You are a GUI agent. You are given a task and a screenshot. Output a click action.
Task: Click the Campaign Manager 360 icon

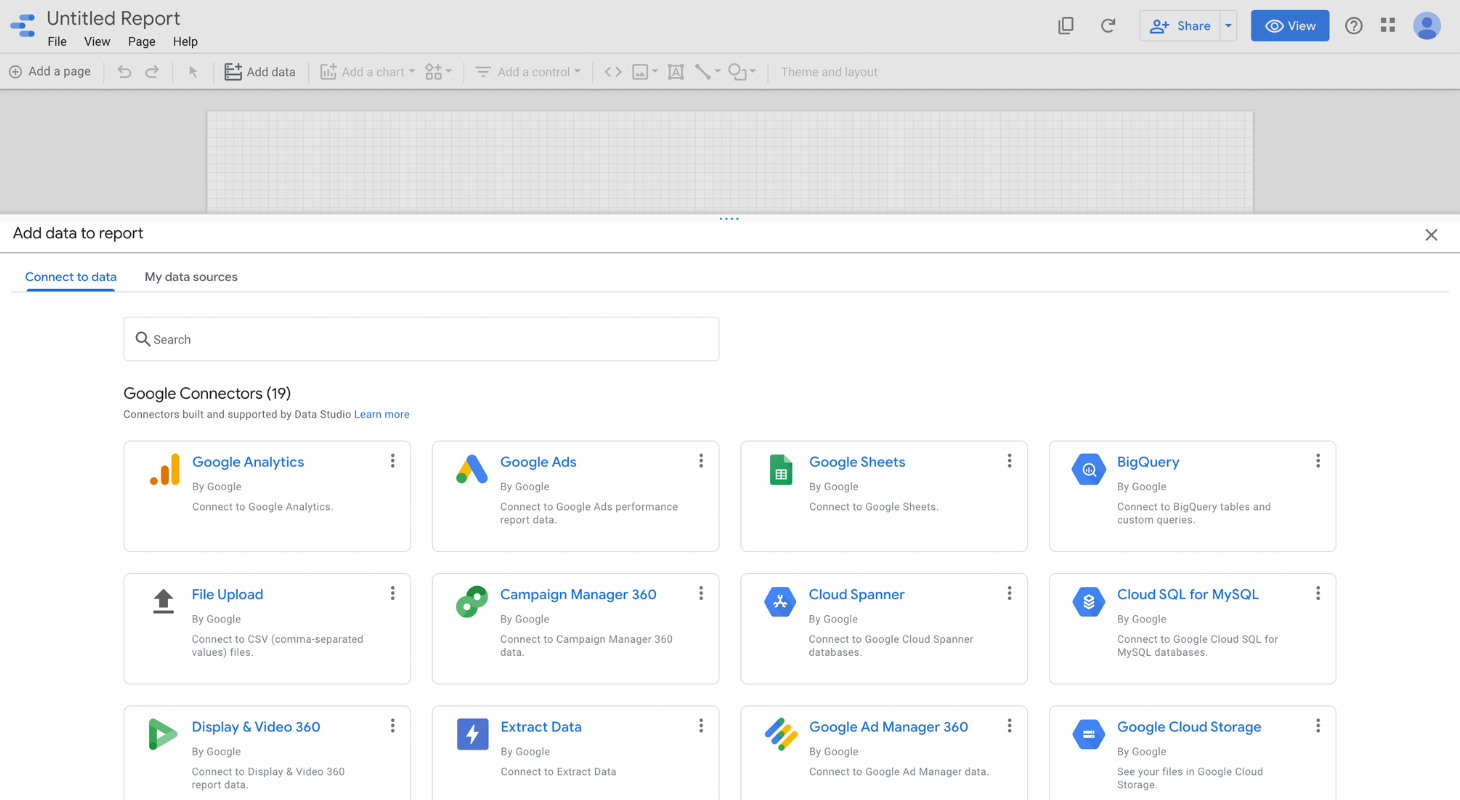coord(472,602)
